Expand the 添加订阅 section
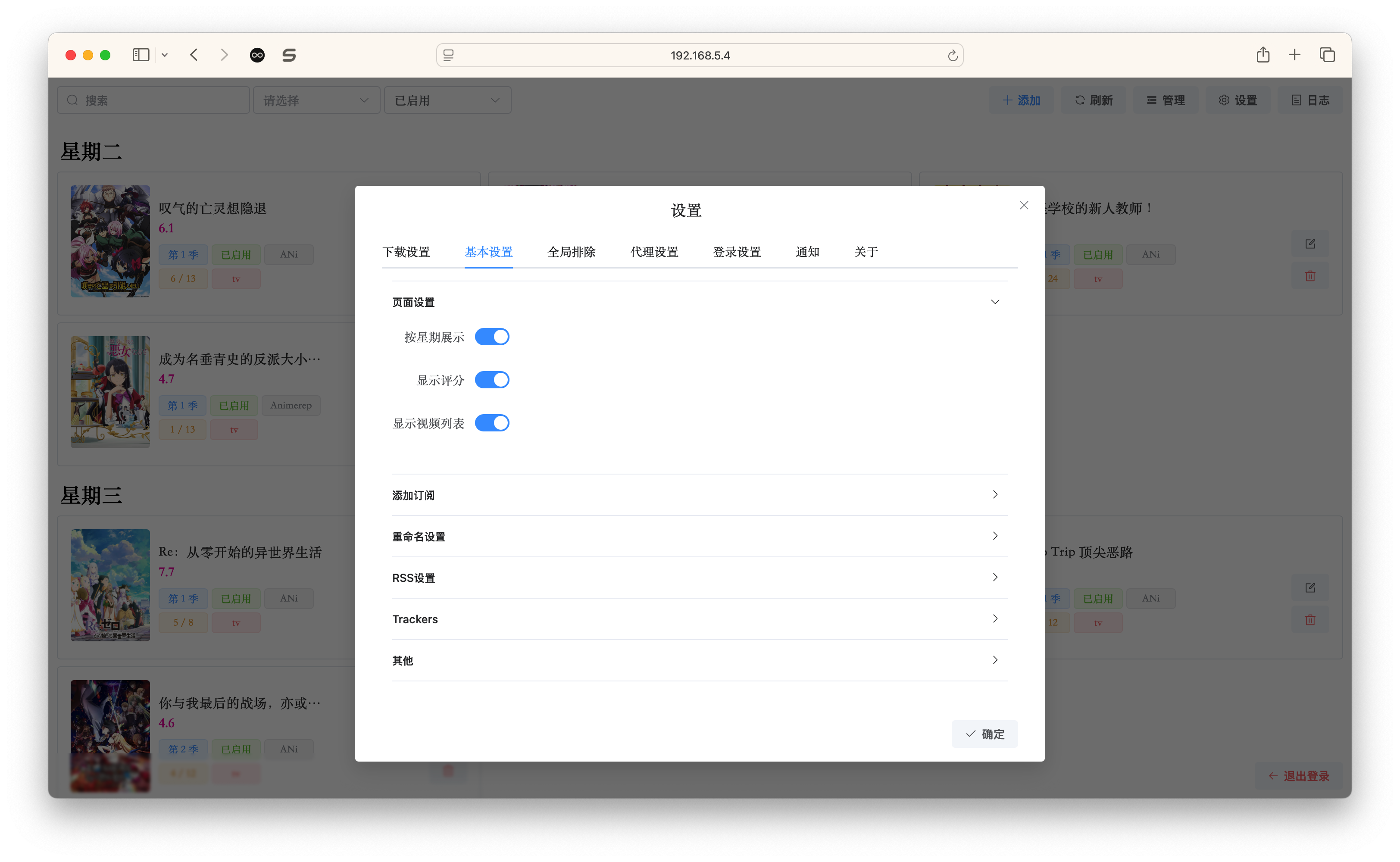 click(697, 494)
